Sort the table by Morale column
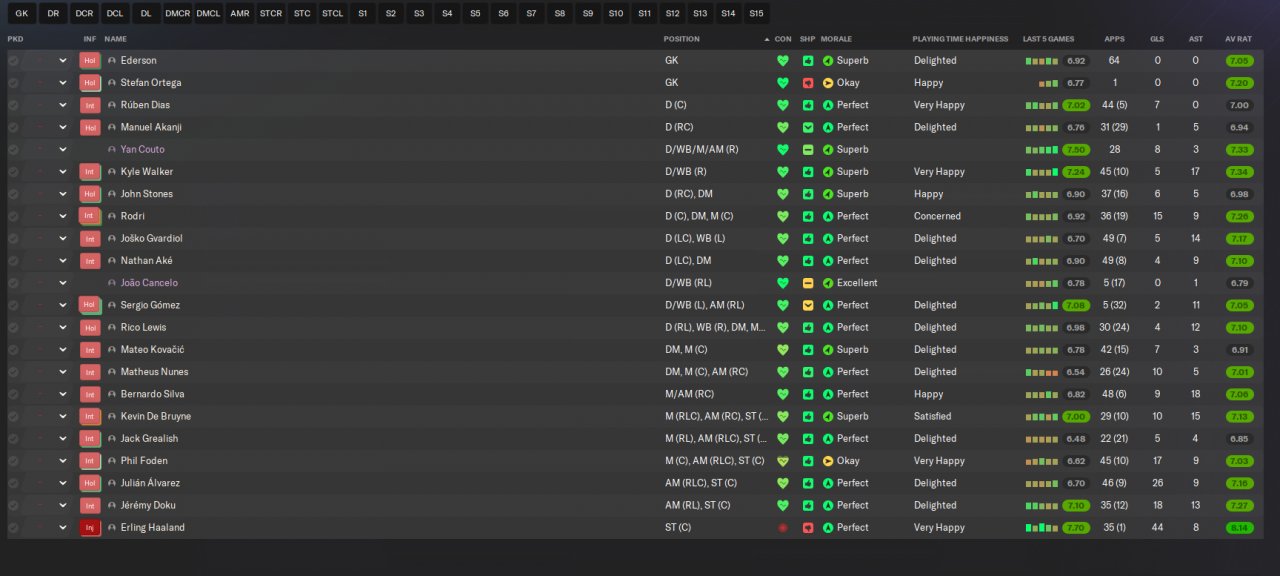Image resolution: width=1280 pixels, height=576 pixels. click(x=836, y=39)
